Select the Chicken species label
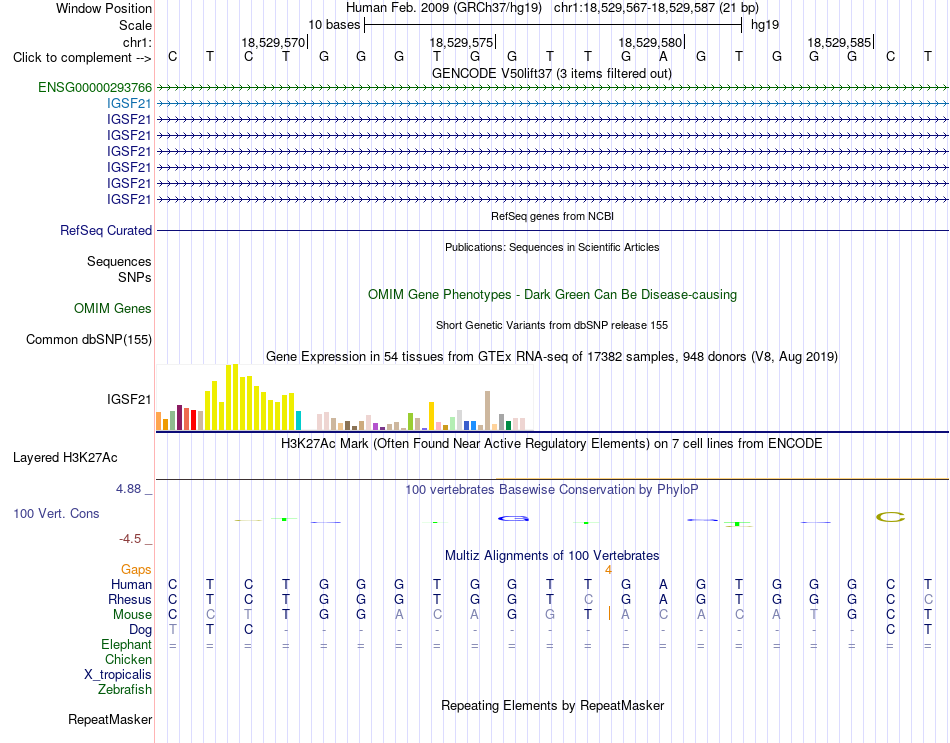950x743 pixels. click(128, 659)
